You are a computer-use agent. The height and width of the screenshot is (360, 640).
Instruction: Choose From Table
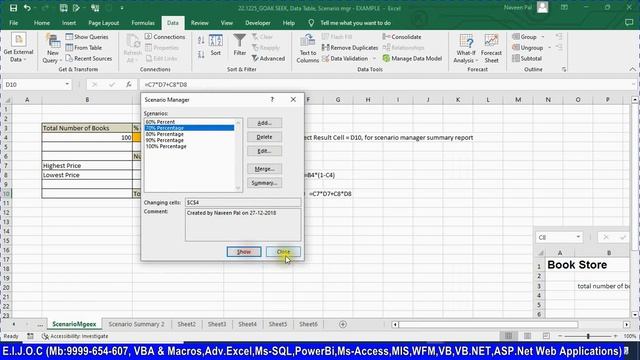84,48
